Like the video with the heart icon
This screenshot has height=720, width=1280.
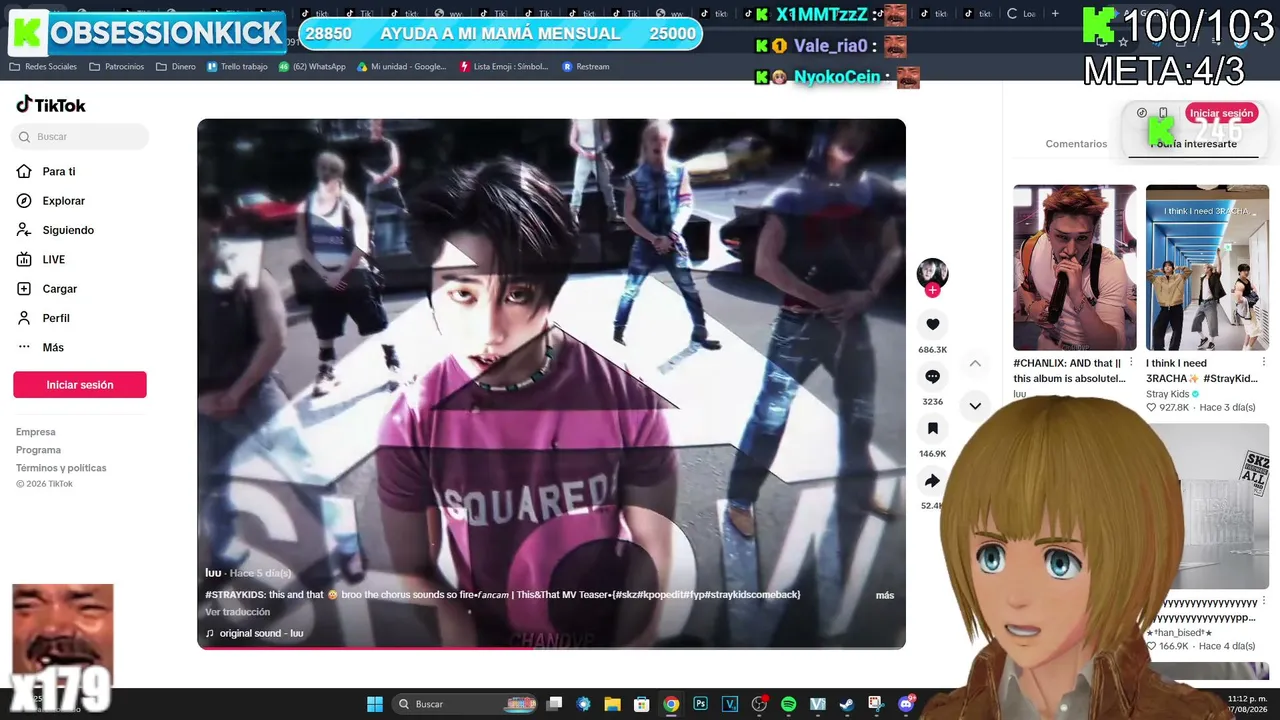[x=932, y=324]
